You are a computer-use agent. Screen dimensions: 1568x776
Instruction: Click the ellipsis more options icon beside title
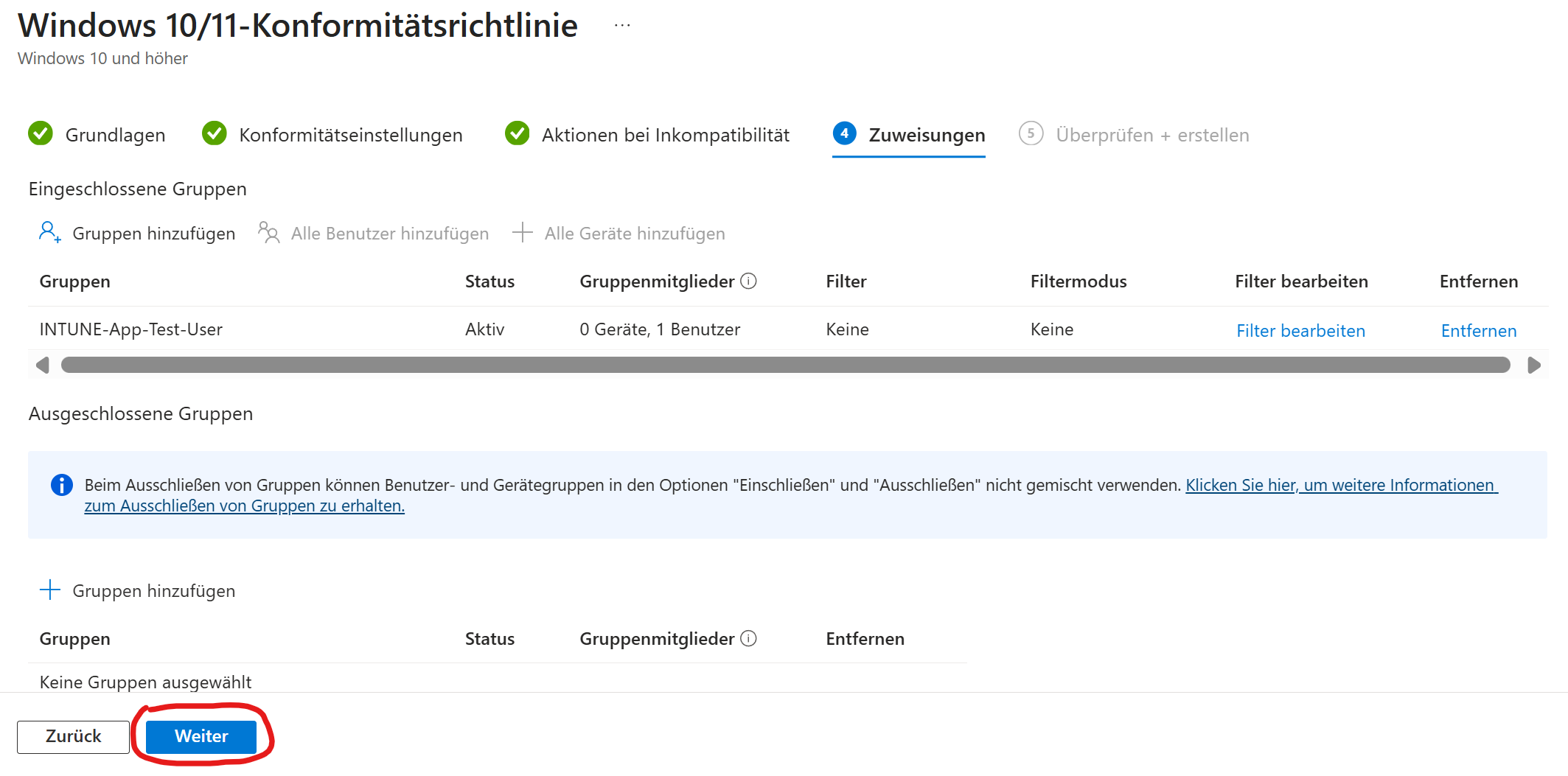[622, 26]
